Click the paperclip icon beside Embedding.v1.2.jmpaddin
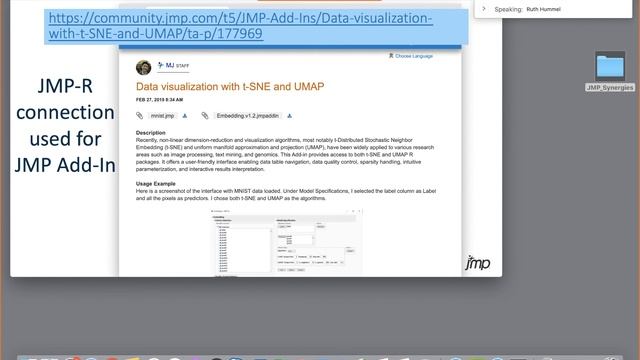The height and width of the screenshot is (360, 640). (x=205, y=116)
